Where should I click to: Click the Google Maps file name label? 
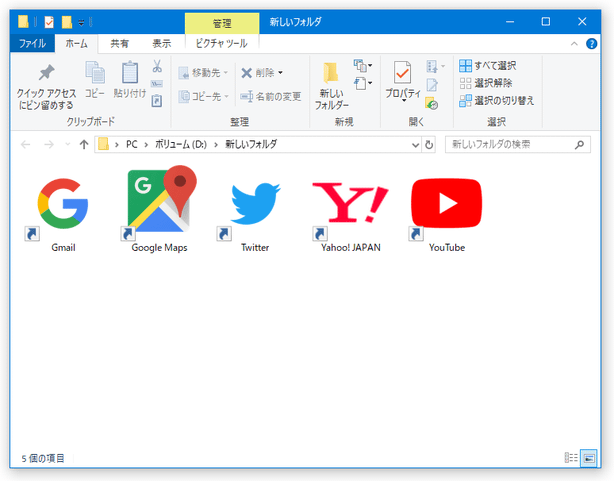click(x=159, y=248)
